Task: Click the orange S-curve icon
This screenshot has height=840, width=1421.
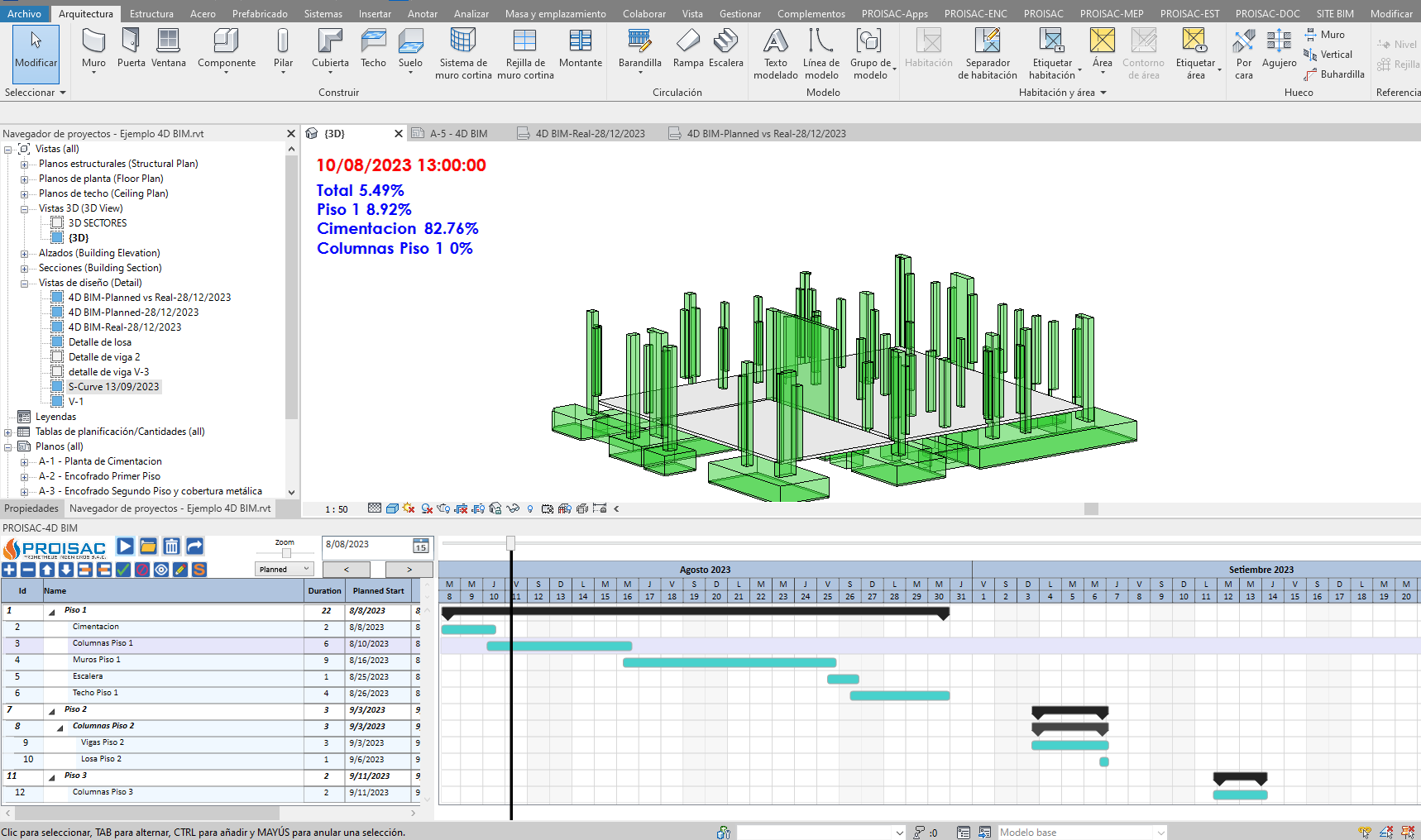Action: coord(199,570)
